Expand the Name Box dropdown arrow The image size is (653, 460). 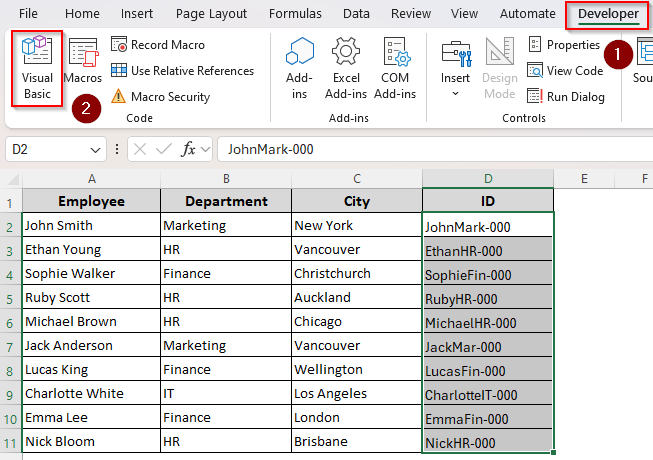tap(95, 149)
